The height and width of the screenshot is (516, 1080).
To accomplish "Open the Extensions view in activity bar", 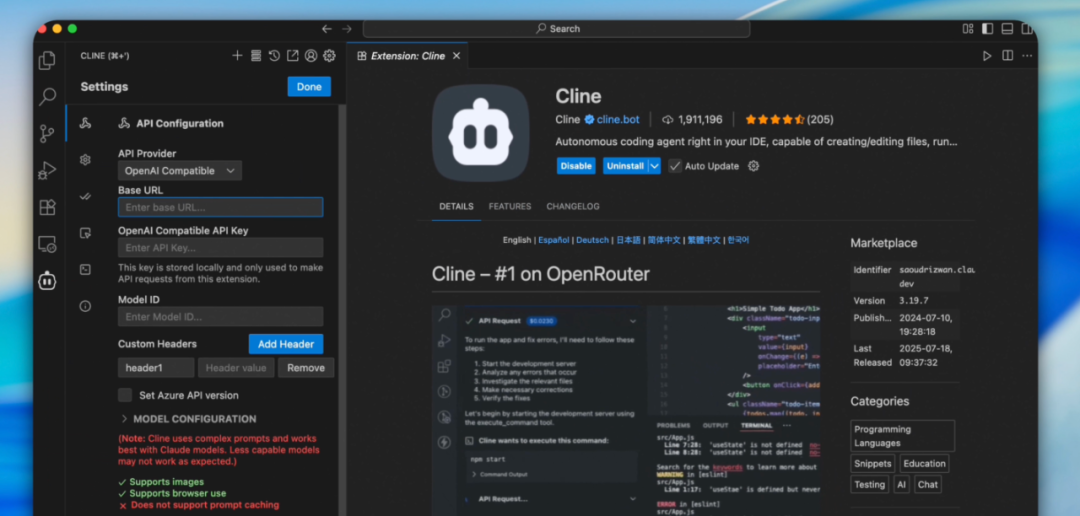I will 47,207.
